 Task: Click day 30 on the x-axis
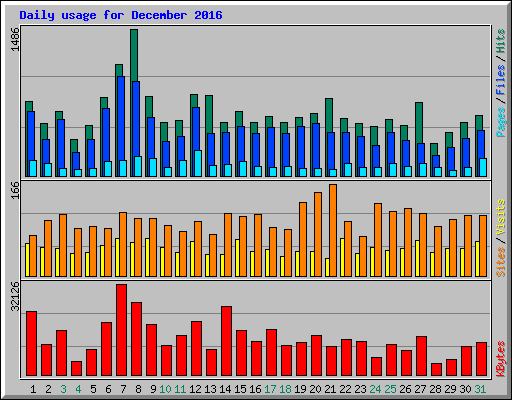[465, 389]
